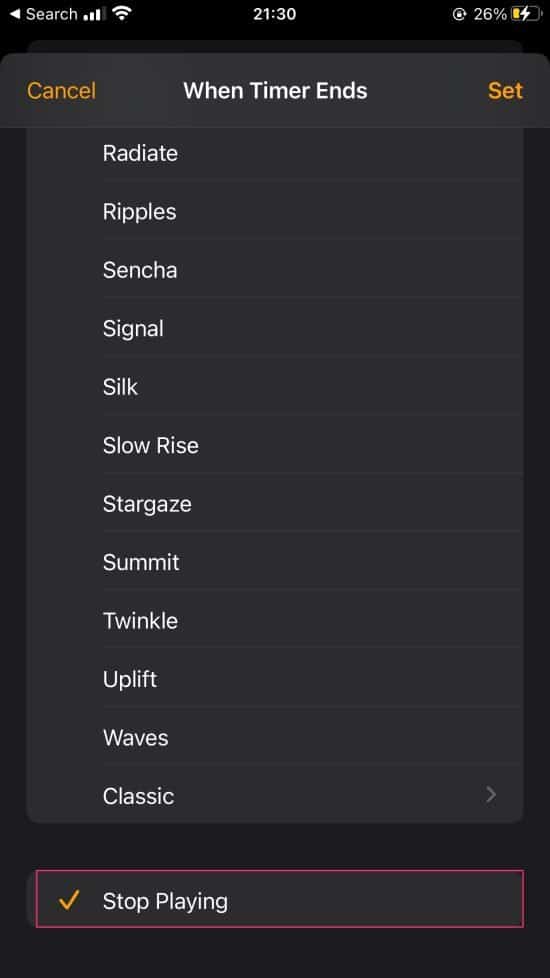Tap the Wi-Fi status icon
The height and width of the screenshot is (978, 550).
(x=122, y=14)
